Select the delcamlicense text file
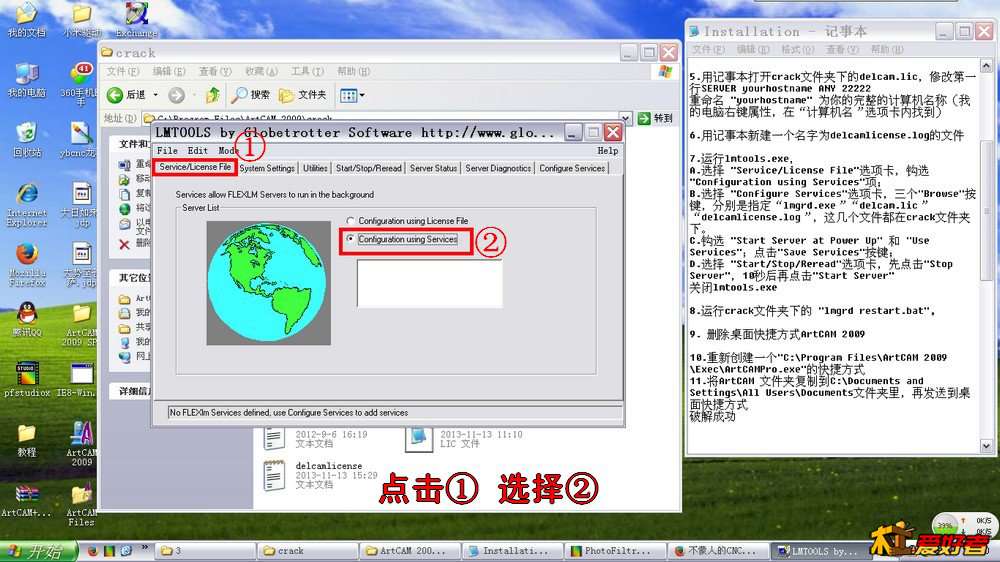The image size is (1000, 562). pos(319,475)
